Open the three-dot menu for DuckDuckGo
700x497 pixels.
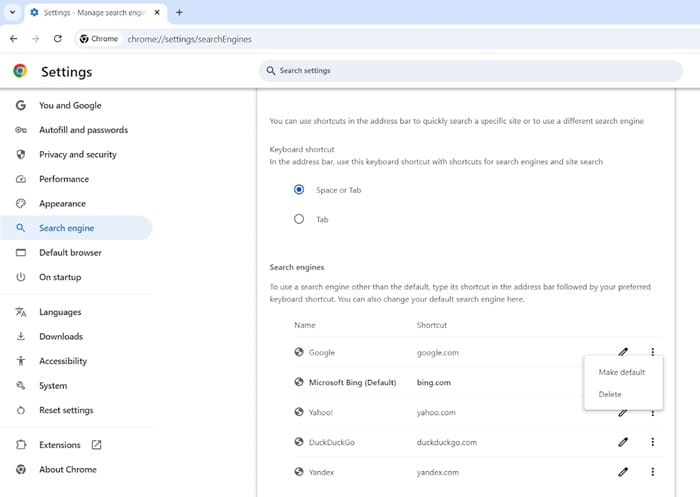[653, 442]
